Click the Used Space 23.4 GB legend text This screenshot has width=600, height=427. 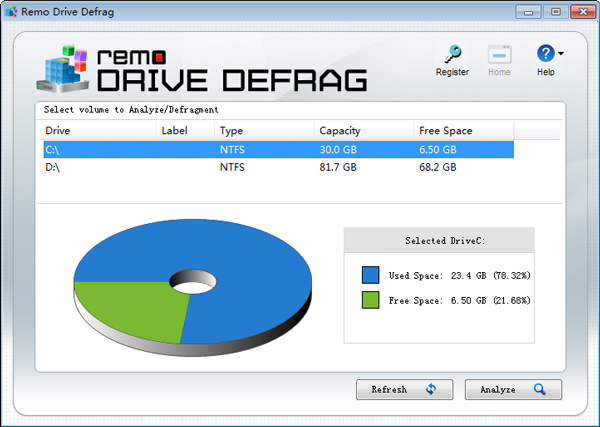[460, 275]
